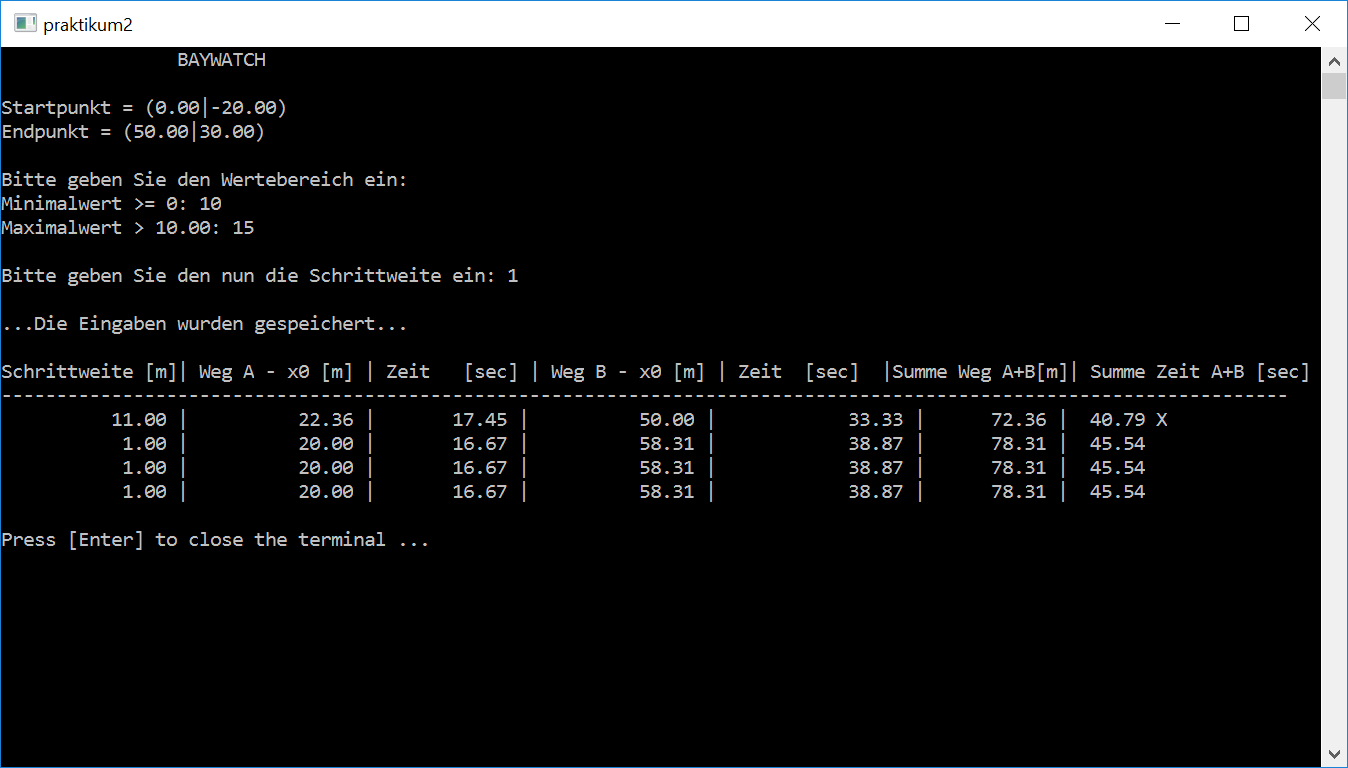This screenshot has width=1348, height=768.
Task: Click the X marker after 40.79
Action: click(x=1162, y=420)
